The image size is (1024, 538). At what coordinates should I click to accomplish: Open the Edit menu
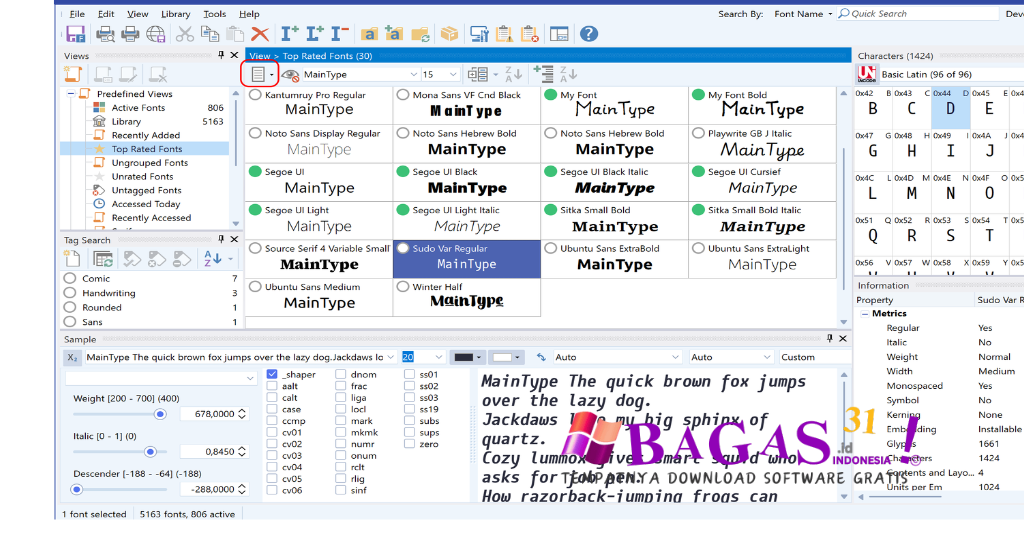pyautogui.click(x=106, y=14)
